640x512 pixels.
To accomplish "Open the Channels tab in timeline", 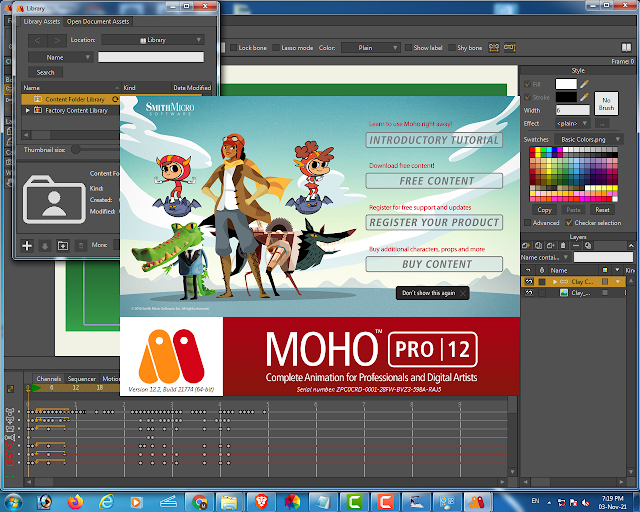I will point(49,378).
